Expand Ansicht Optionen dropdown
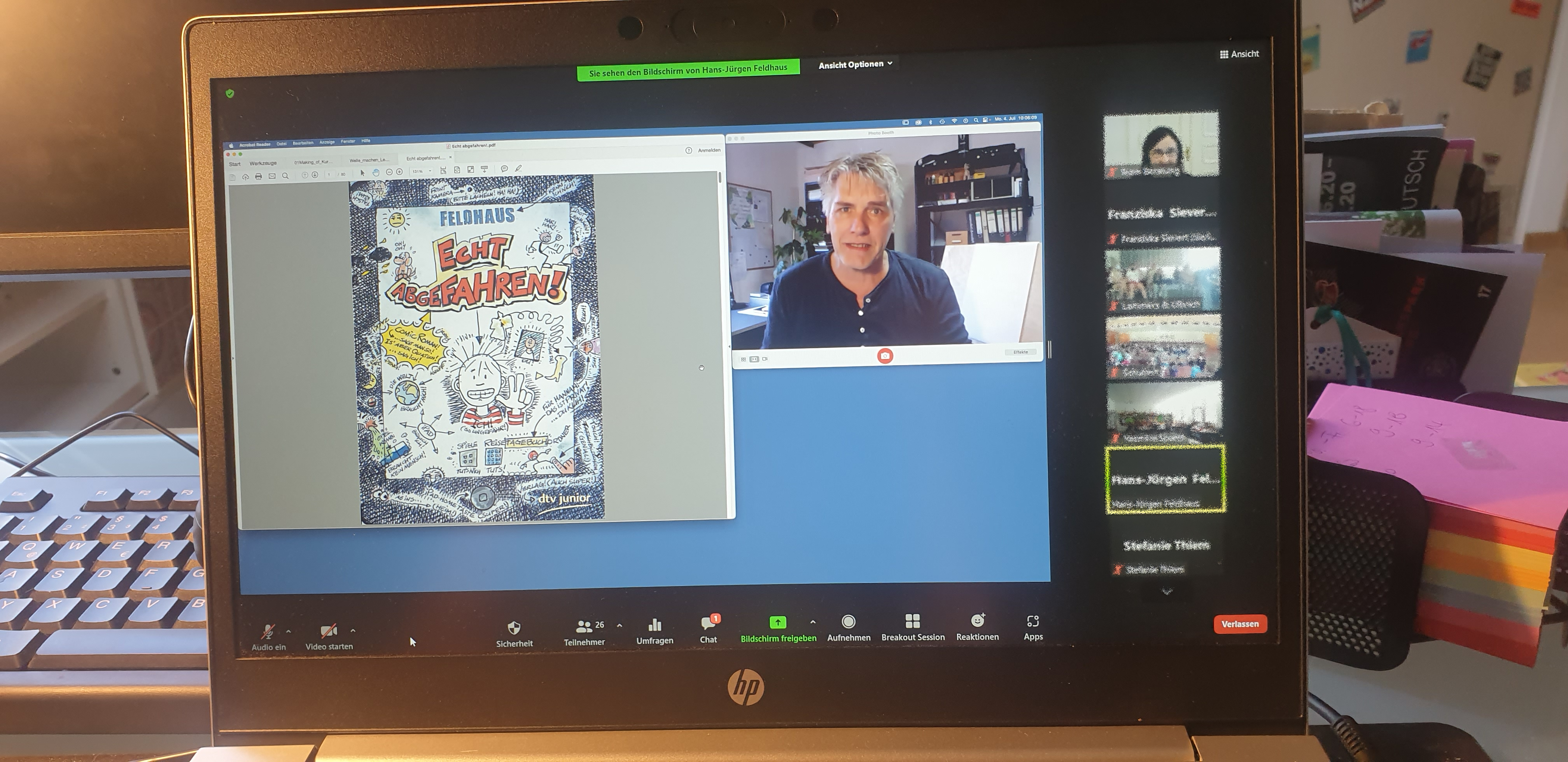 (x=855, y=64)
